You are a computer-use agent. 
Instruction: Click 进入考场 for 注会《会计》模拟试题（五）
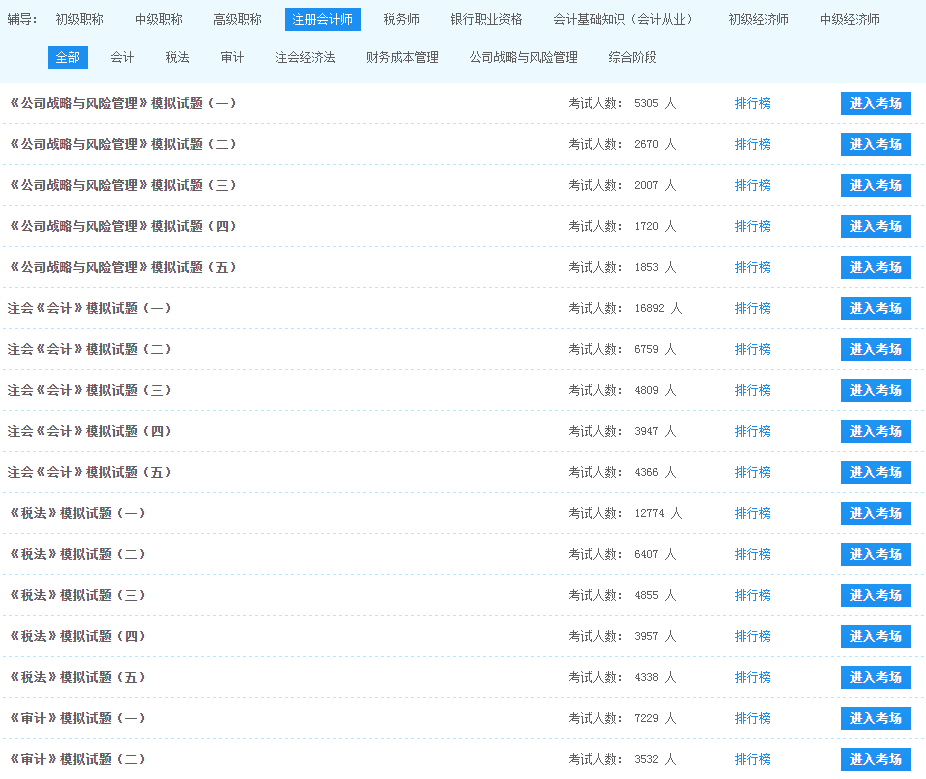[x=875, y=472]
